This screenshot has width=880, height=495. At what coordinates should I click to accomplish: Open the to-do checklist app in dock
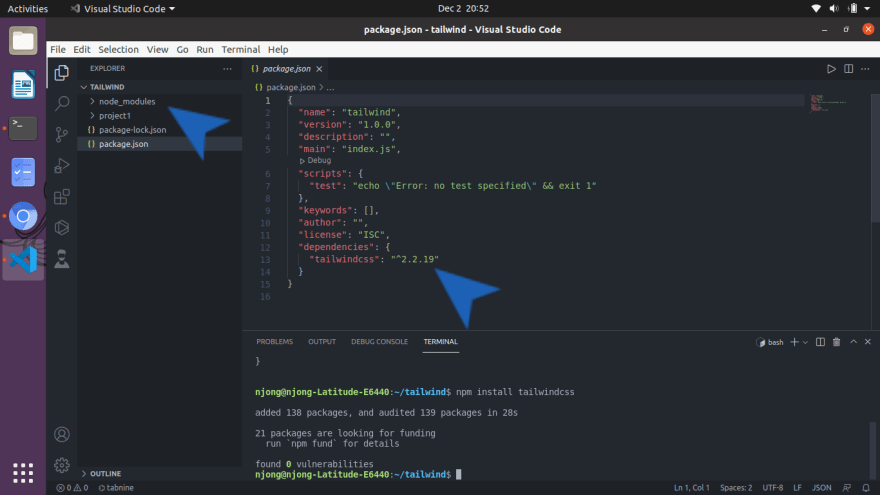pyautogui.click(x=23, y=172)
